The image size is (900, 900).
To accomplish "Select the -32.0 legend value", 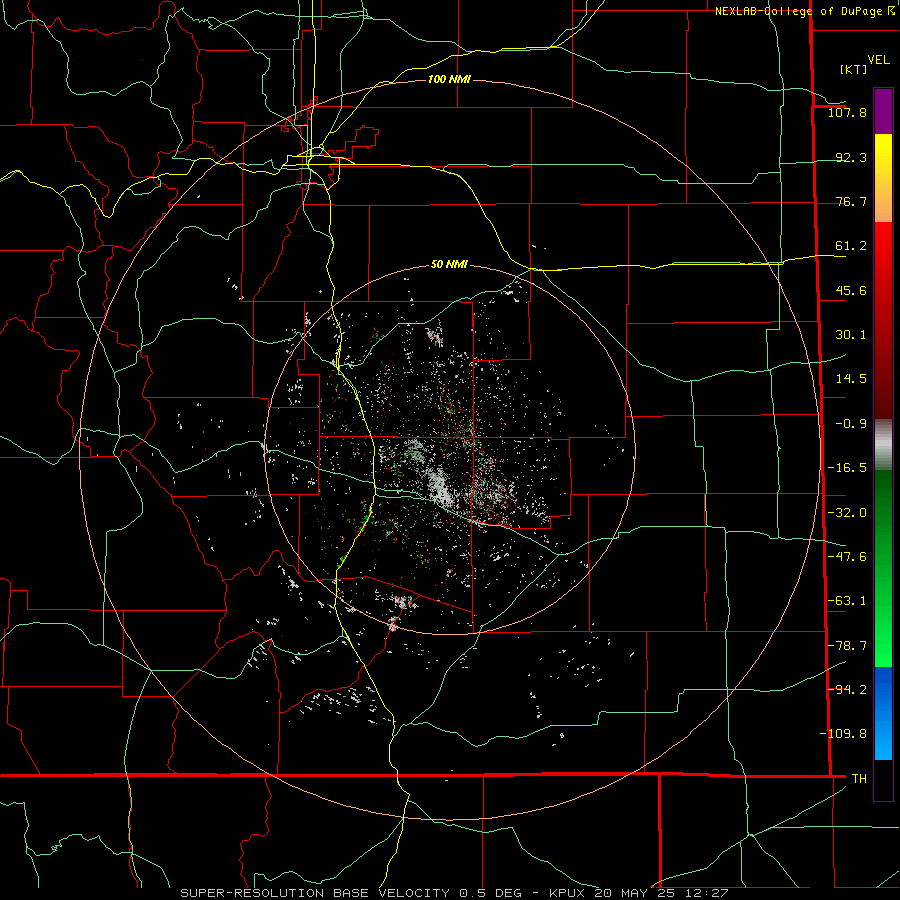I will (x=847, y=513).
